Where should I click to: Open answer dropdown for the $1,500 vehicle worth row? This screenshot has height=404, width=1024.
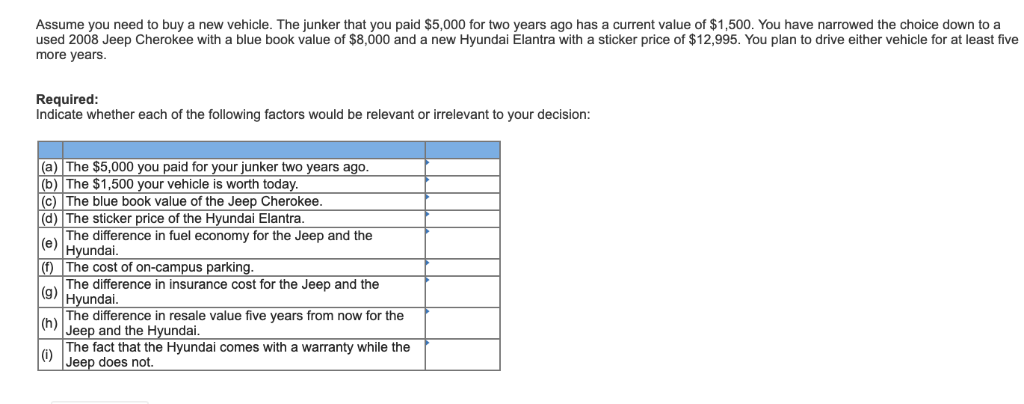point(462,184)
